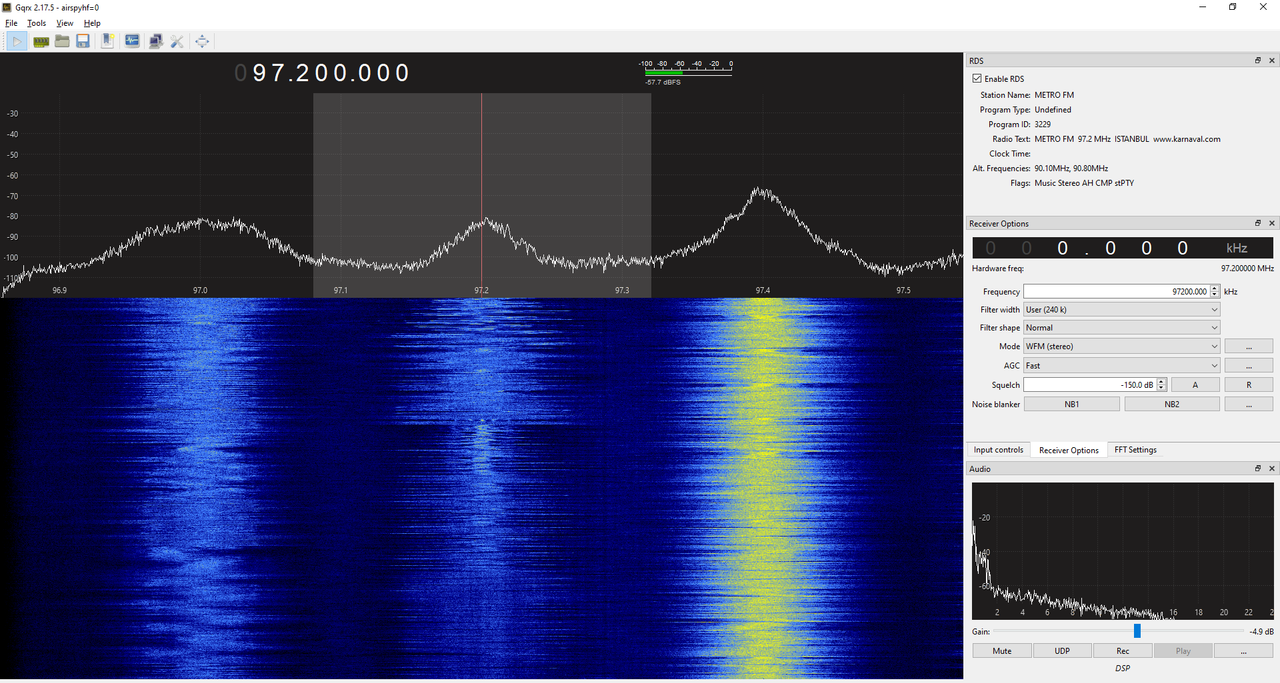The image size is (1280, 683).
Task: Open the Tools menu
Action: click(36, 23)
